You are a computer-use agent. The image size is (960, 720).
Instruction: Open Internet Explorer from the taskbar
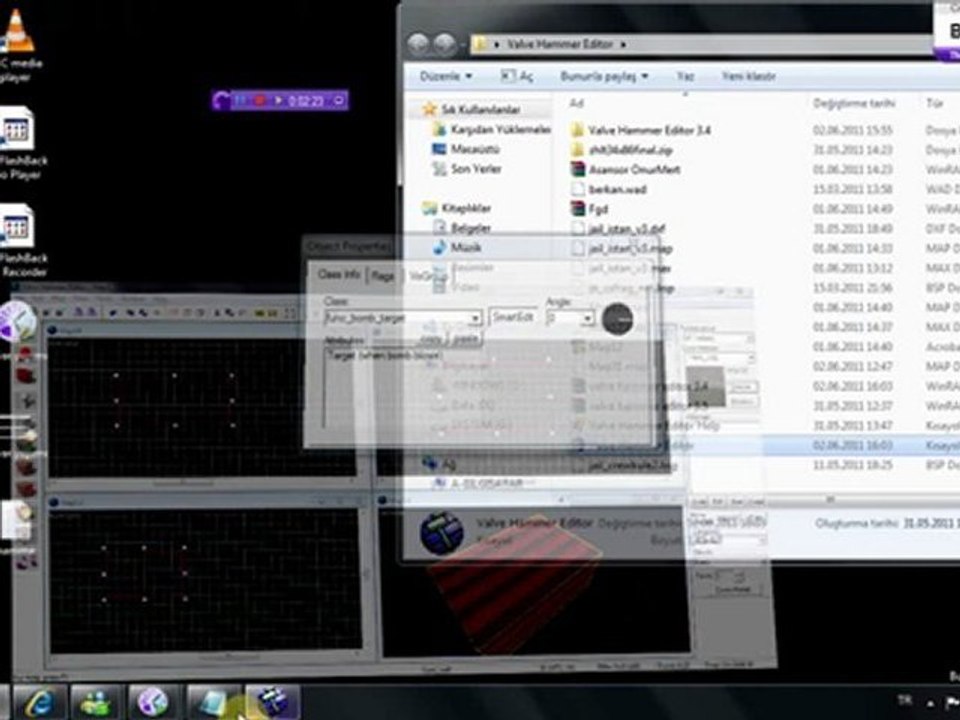40,702
